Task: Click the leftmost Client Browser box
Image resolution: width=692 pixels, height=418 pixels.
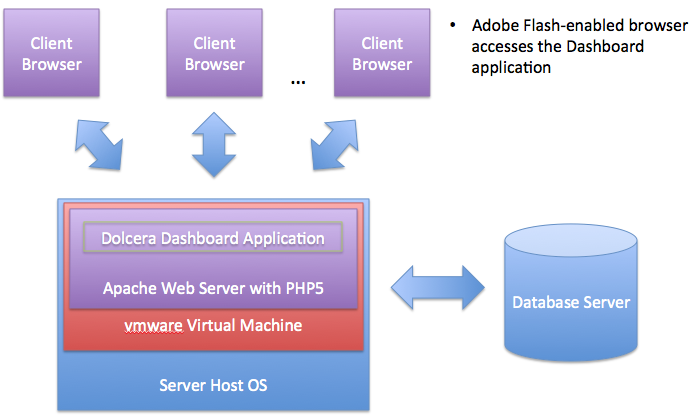Action: click(x=54, y=54)
